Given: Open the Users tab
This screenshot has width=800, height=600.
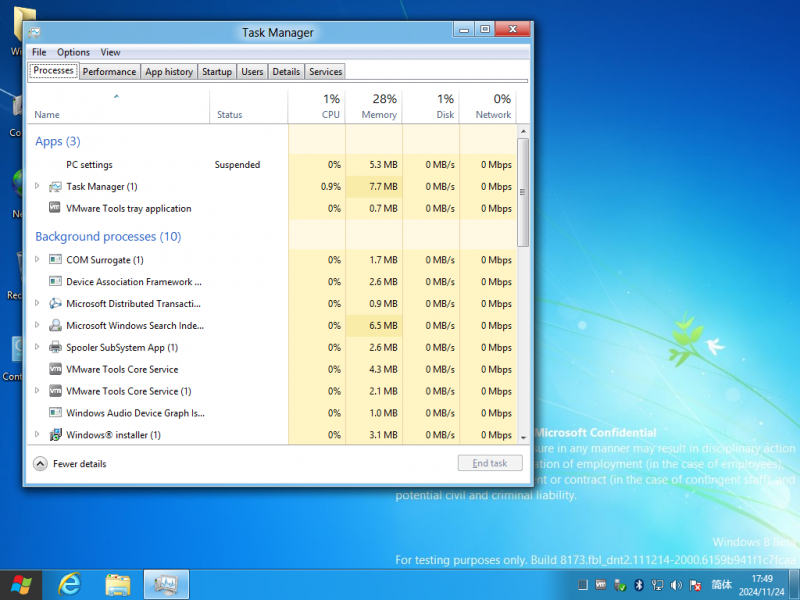Looking at the screenshot, I should pos(252,72).
